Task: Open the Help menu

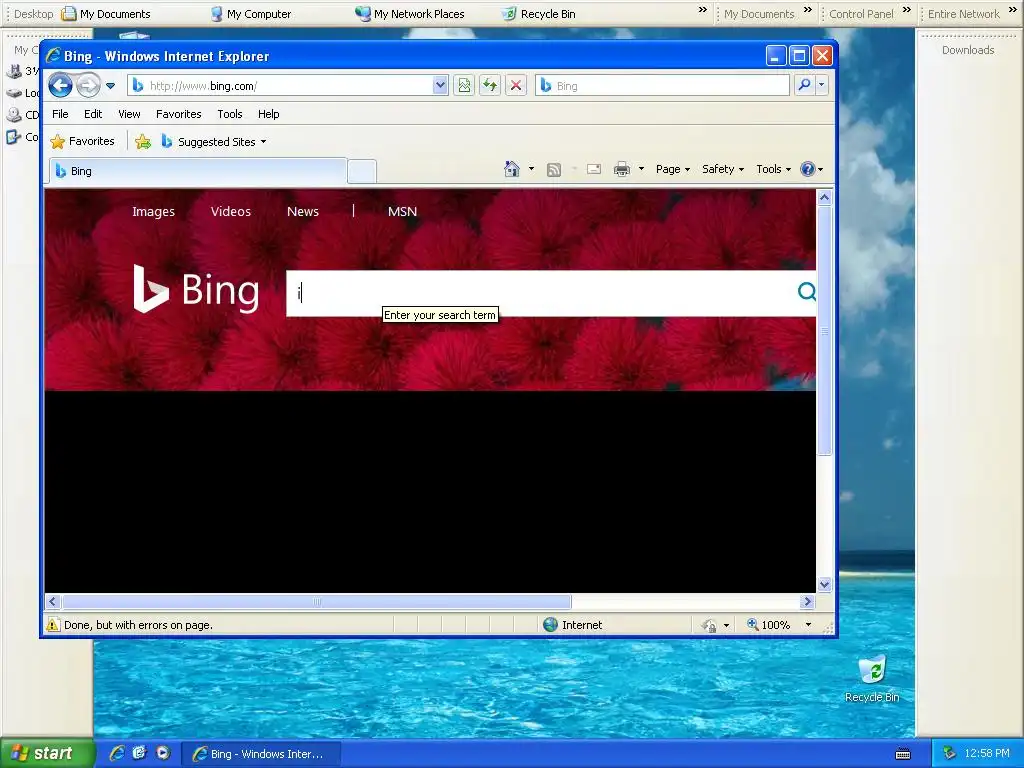Action: [x=268, y=114]
